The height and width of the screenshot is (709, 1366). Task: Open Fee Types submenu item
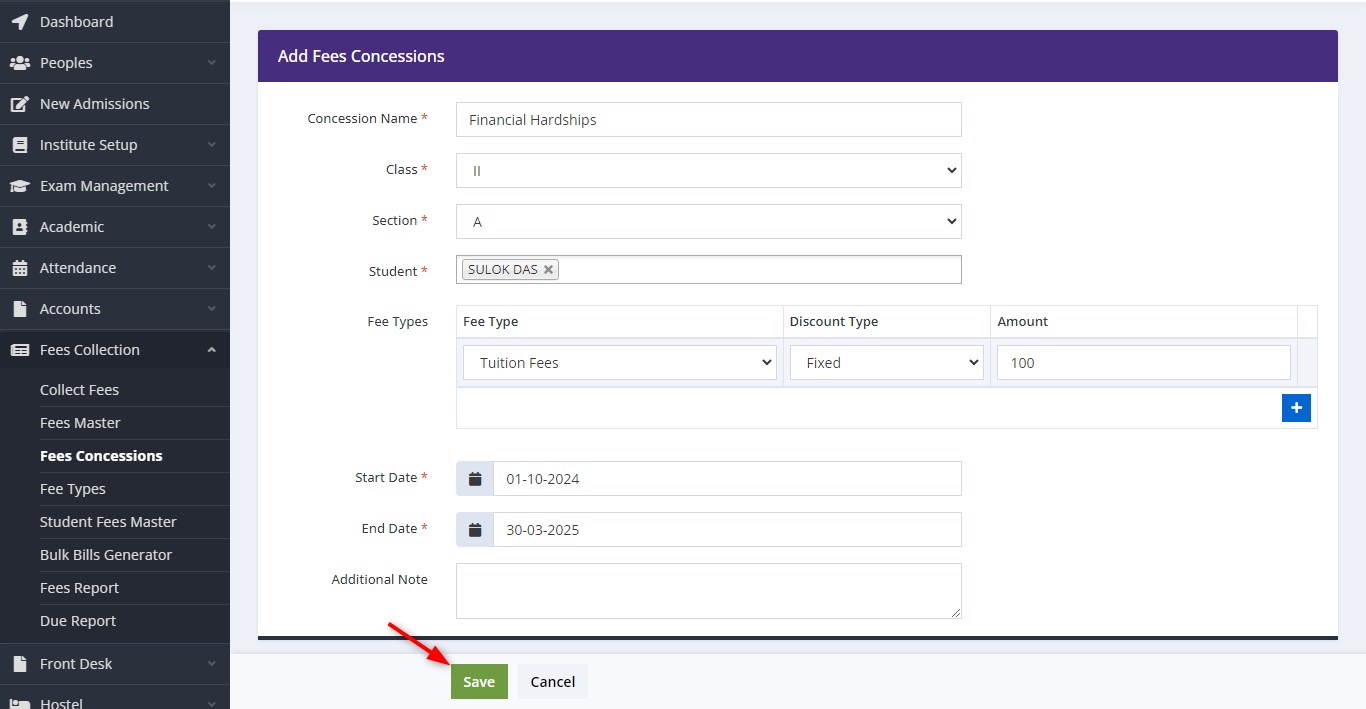coord(73,489)
